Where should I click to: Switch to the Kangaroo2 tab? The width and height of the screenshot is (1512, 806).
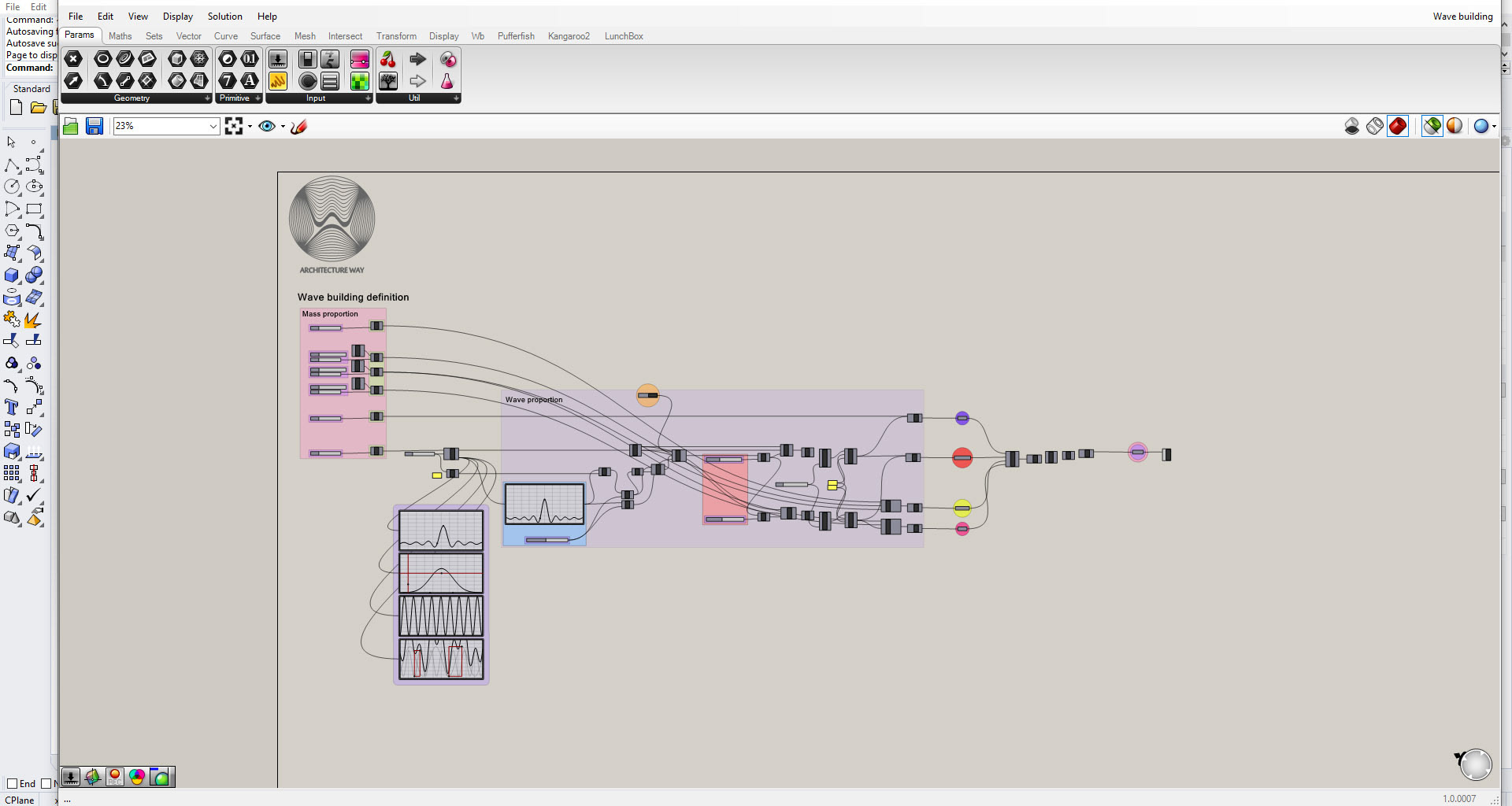pos(569,36)
